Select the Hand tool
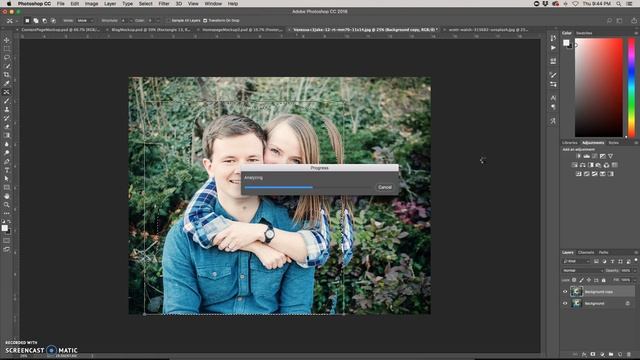 pyautogui.click(x=7, y=196)
